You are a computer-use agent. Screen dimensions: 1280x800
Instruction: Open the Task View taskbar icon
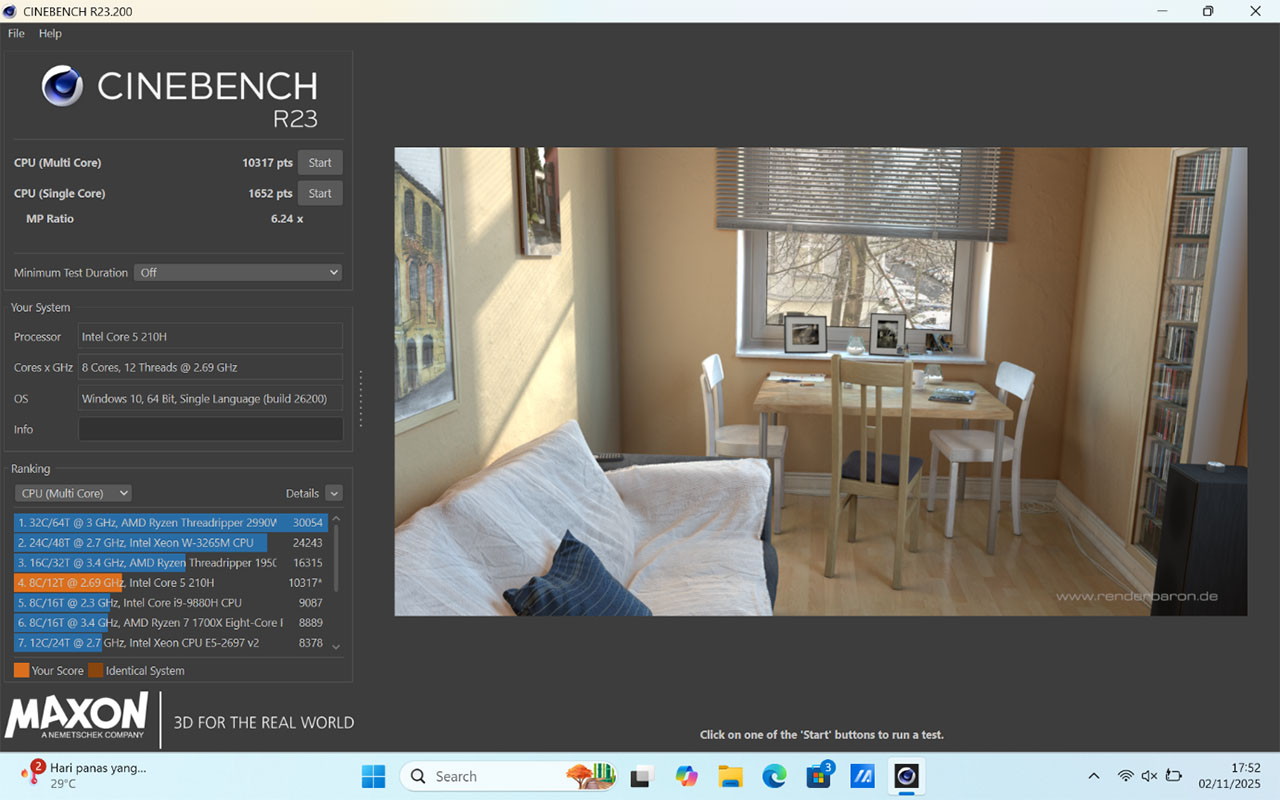(641, 776)
